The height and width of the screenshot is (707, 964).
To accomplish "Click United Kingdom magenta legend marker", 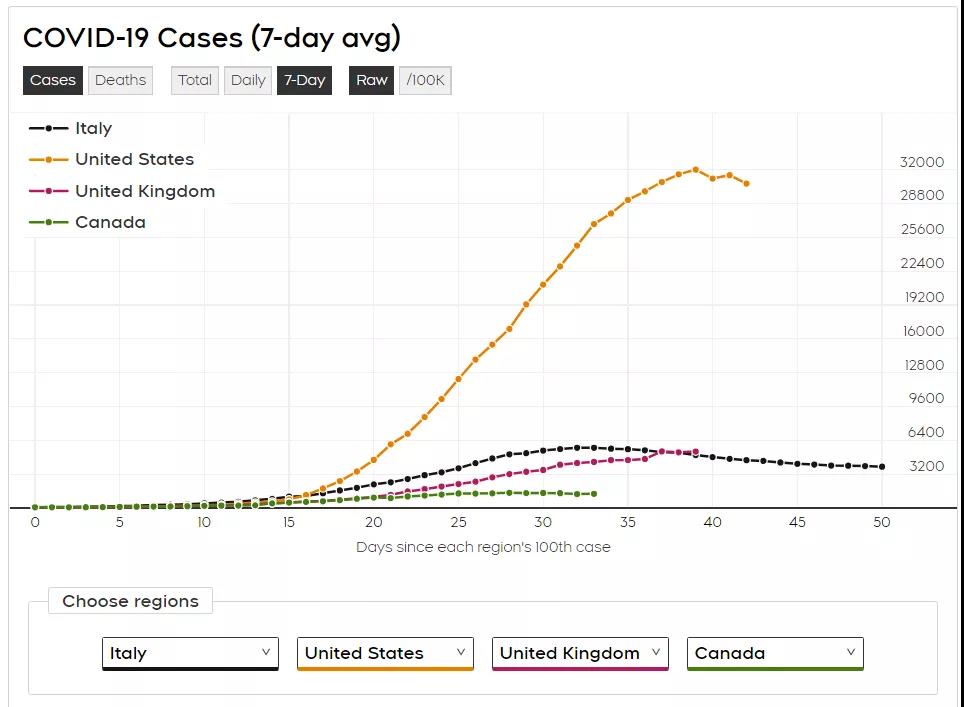I will click(x=48, y=191).
